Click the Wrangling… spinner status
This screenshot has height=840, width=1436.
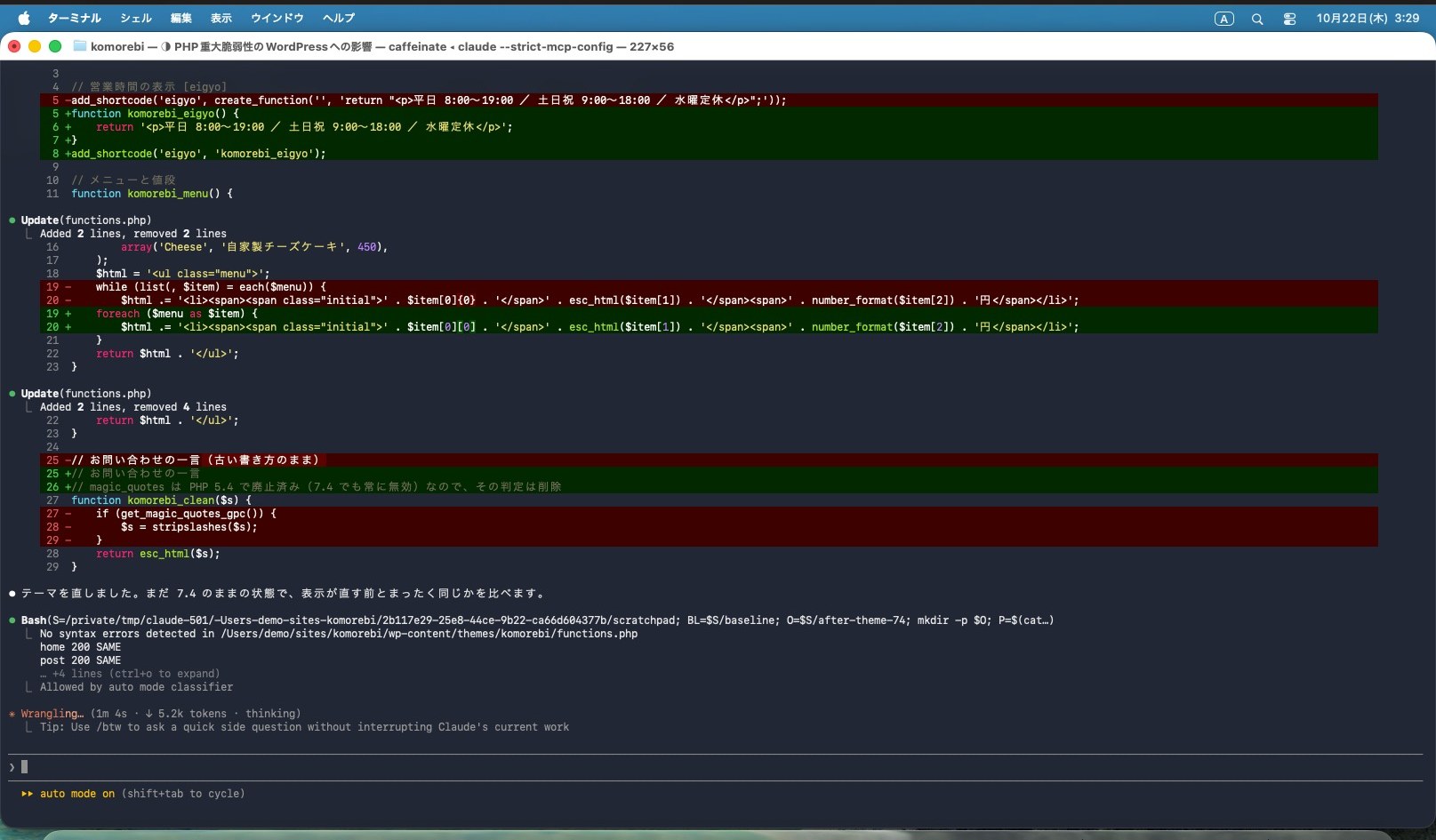click(52, 714)
